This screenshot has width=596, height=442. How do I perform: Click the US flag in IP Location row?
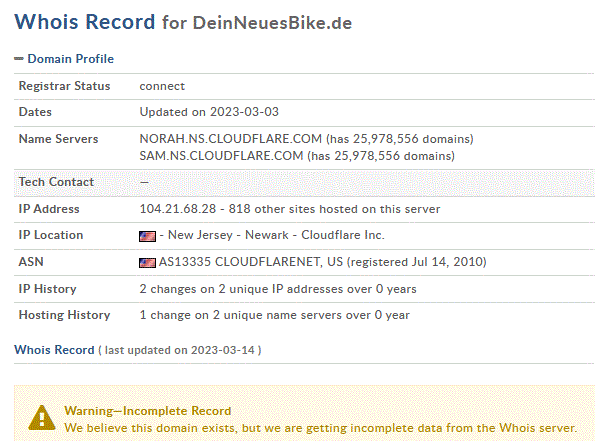click(147, 236)
